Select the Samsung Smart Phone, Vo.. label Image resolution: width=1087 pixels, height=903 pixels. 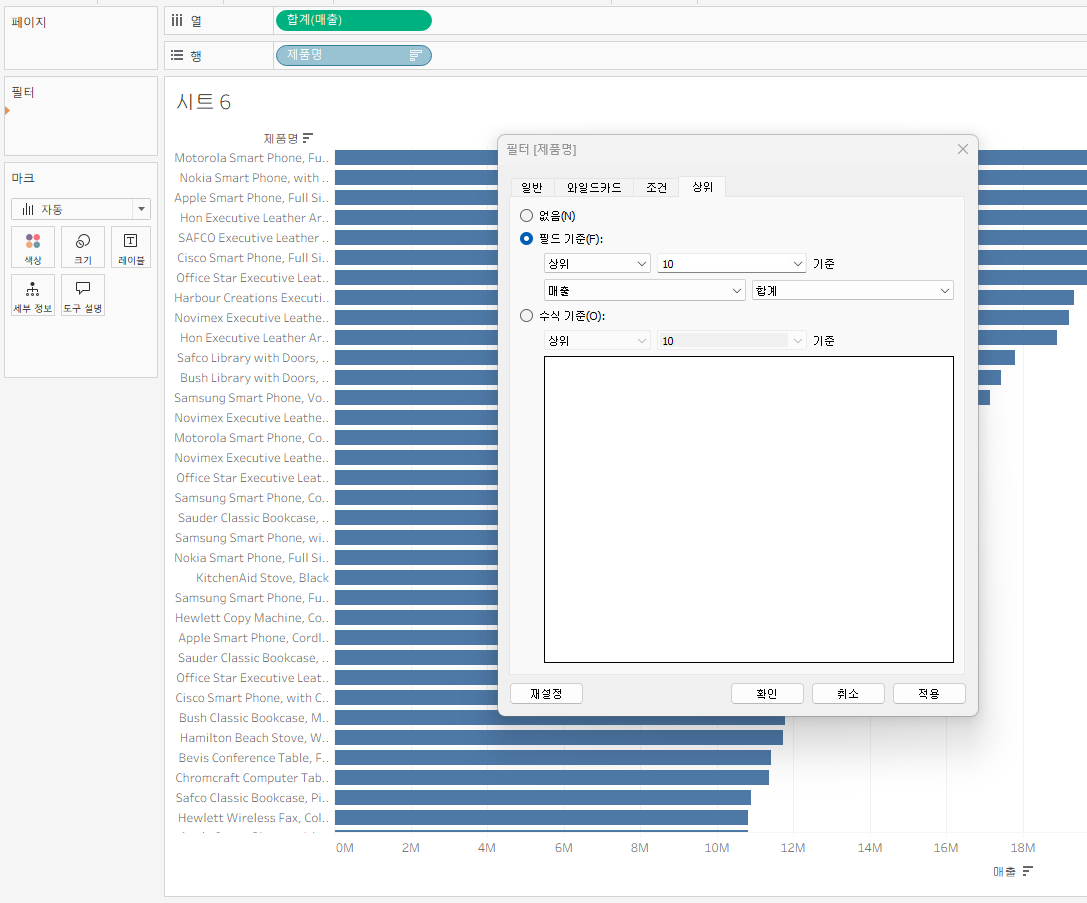pos(251,398)
